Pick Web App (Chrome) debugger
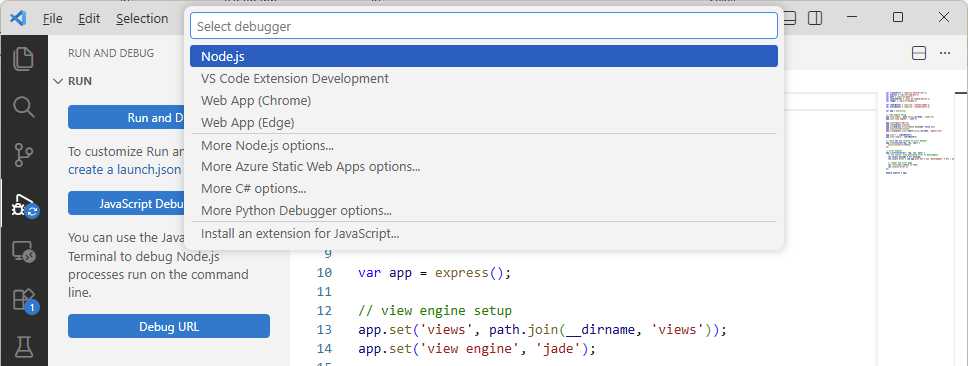968x366 pixels. pos(483,100)
